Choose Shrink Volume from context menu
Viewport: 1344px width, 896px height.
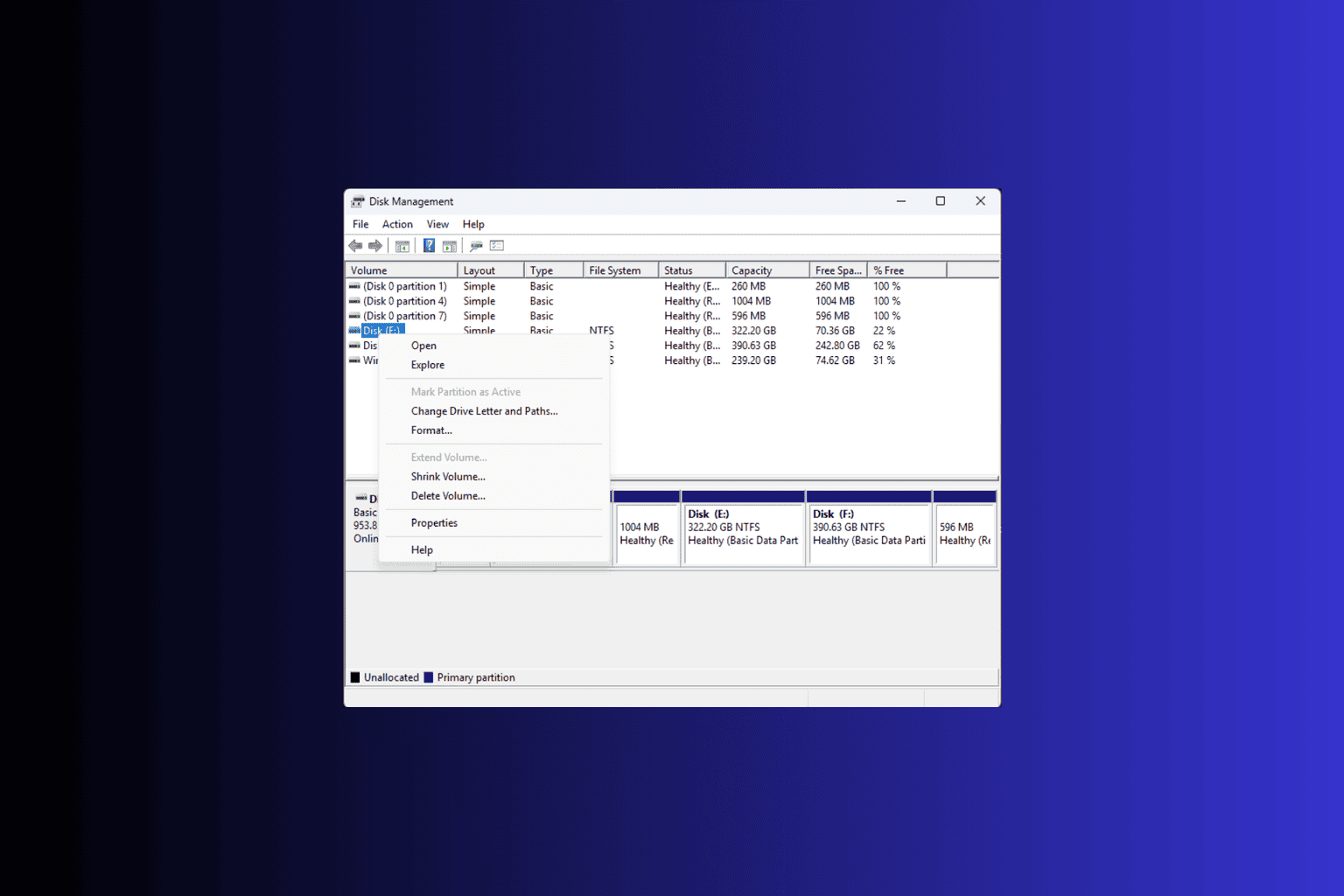point(448,477)
